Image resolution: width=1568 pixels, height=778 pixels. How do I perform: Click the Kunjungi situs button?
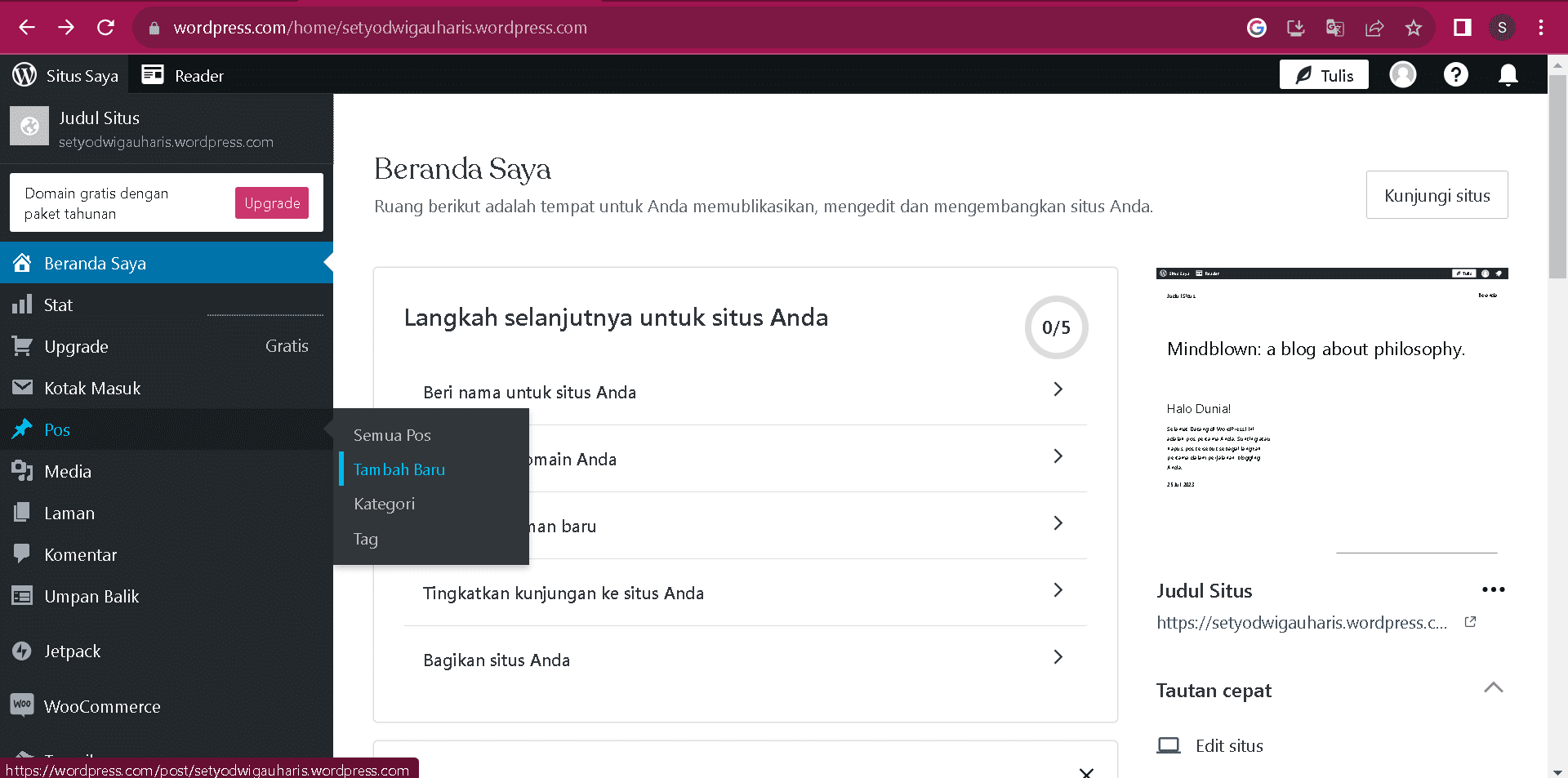coord(1437,195)
